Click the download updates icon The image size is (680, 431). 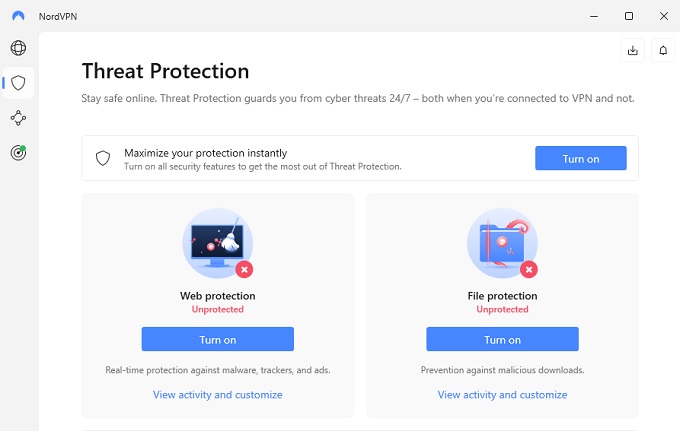[x=632, y=49]
